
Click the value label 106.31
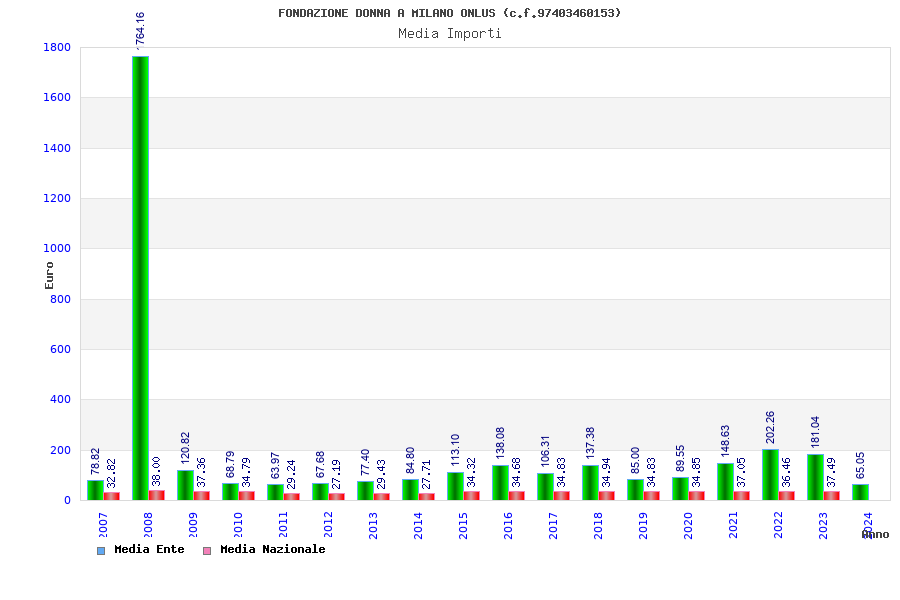[545, 451]
